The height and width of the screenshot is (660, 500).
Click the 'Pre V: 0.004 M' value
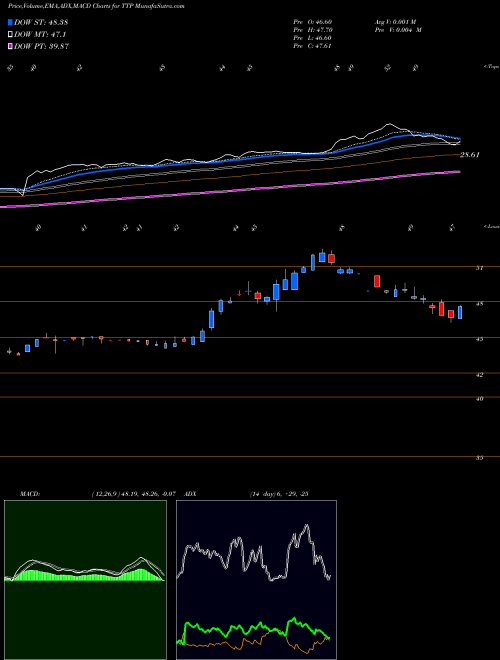click(398, 30)
